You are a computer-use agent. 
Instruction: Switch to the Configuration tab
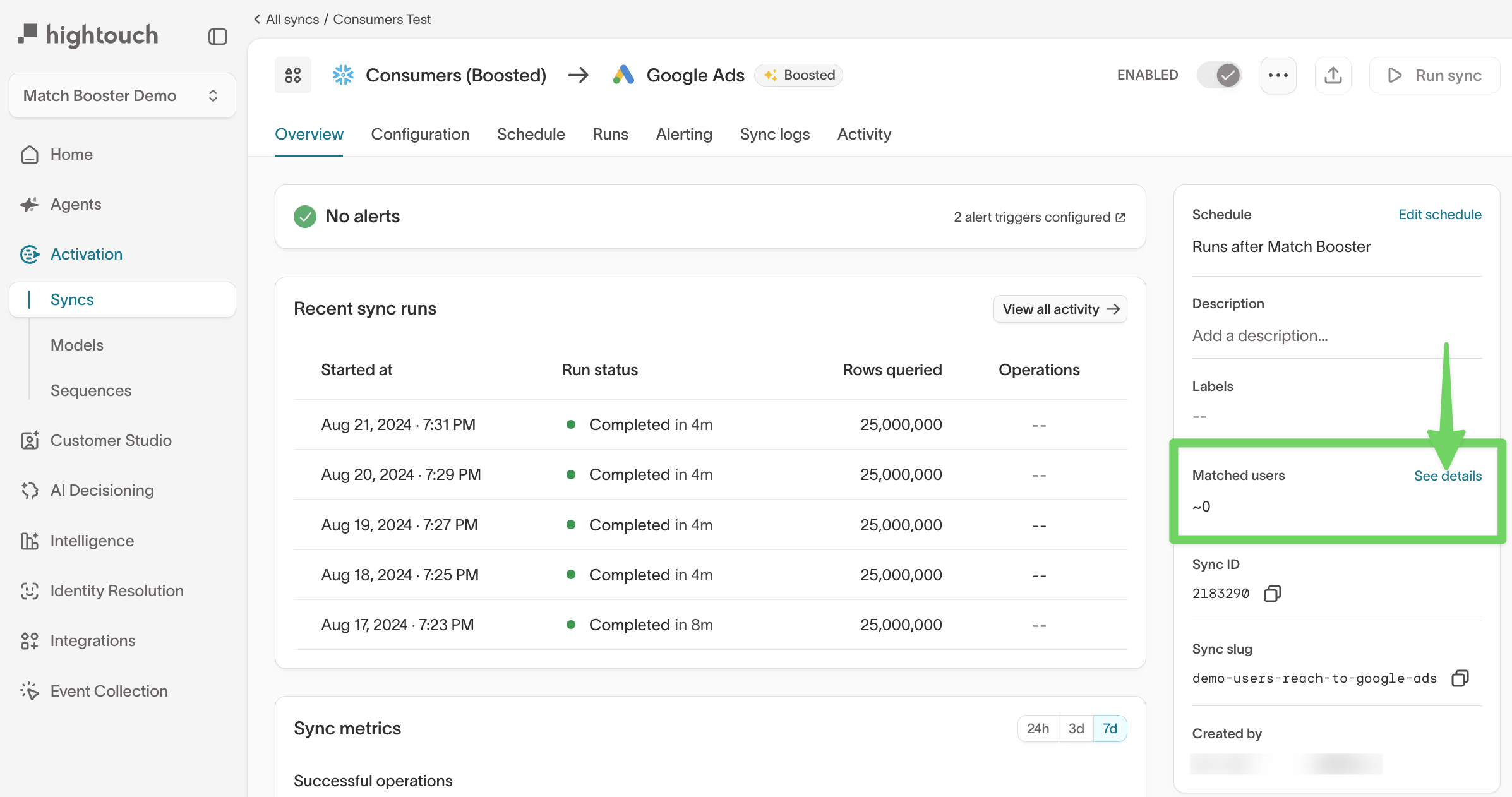421,134
